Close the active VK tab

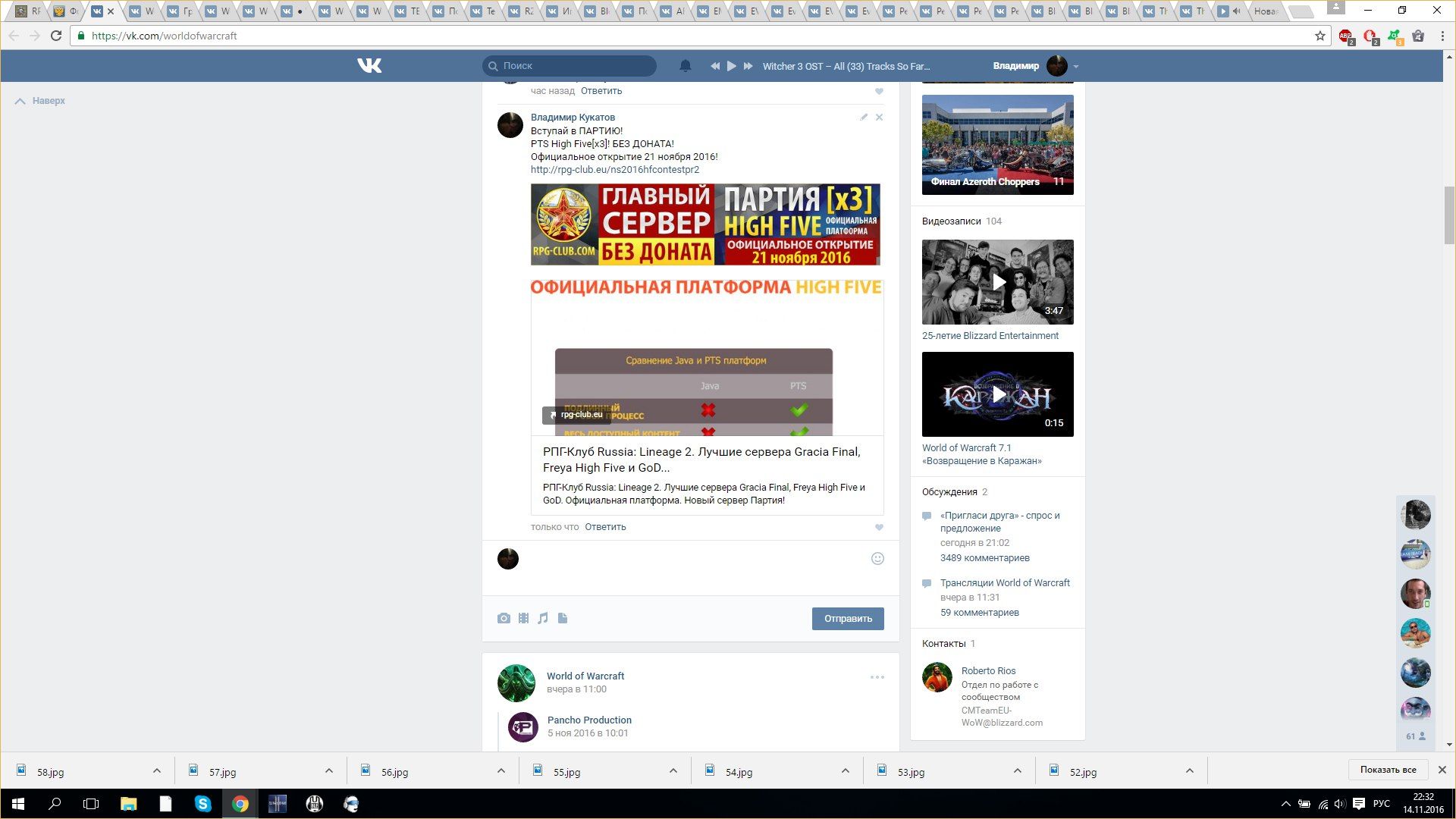[x=111, y=11]
